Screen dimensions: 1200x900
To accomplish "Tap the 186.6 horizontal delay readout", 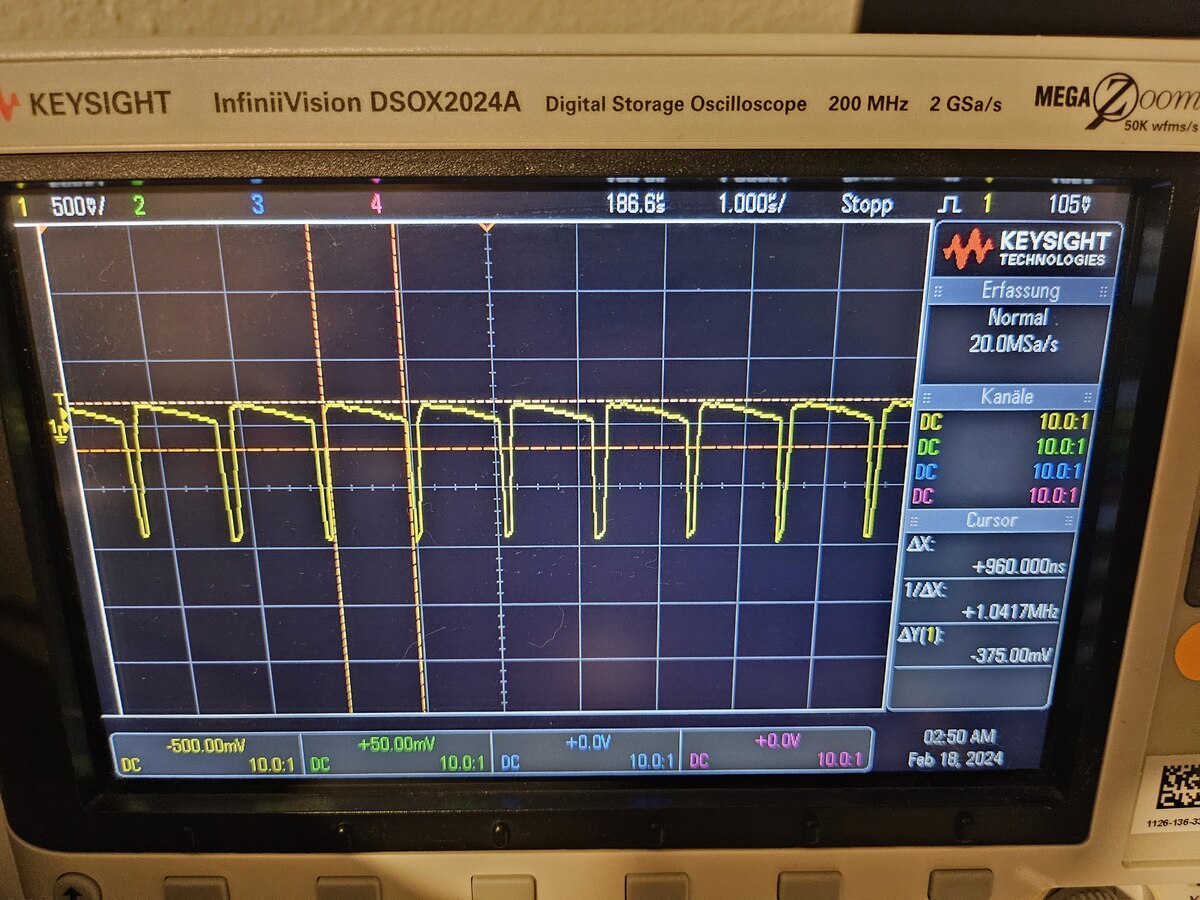I will coord(635,203).
